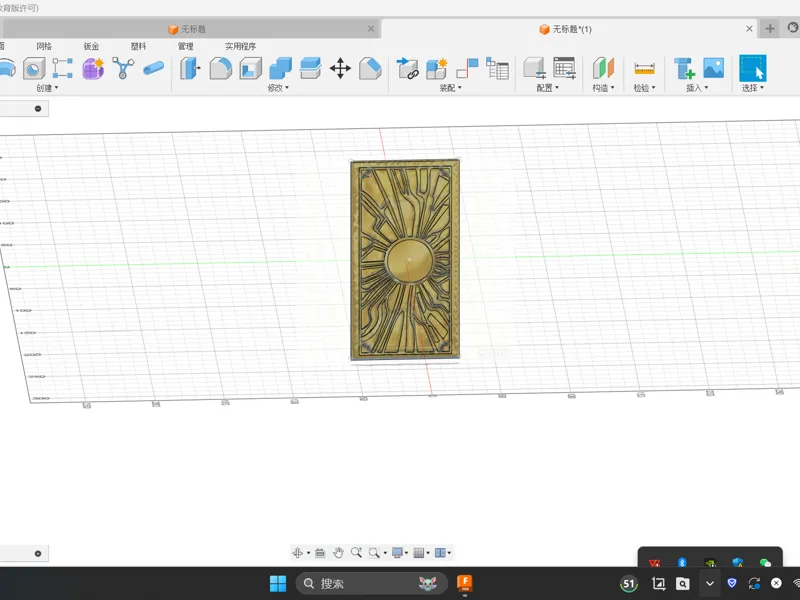The width and height of the screenshot is (800, 600).
Task: Click the New Component icon
Action: [437, 68]
